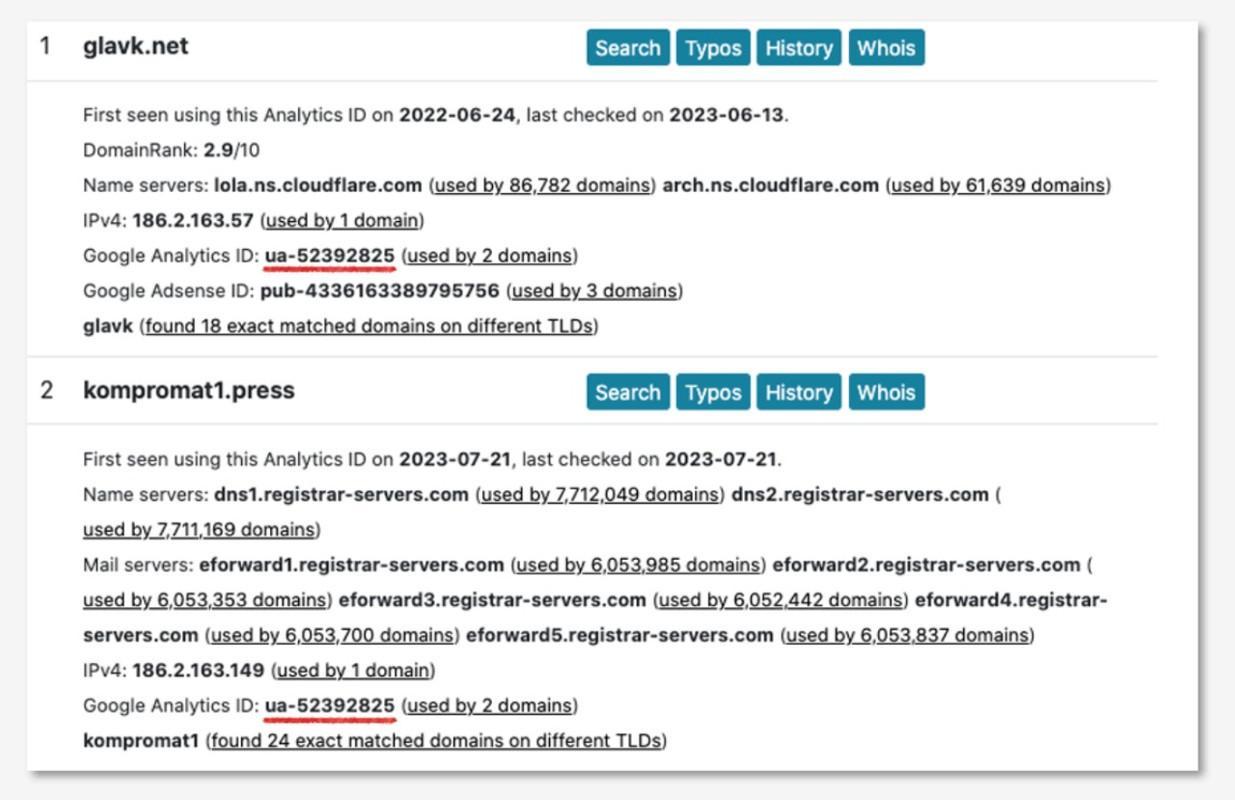Open the 'used by 86,782 domains' link

[x=542, y=185]
